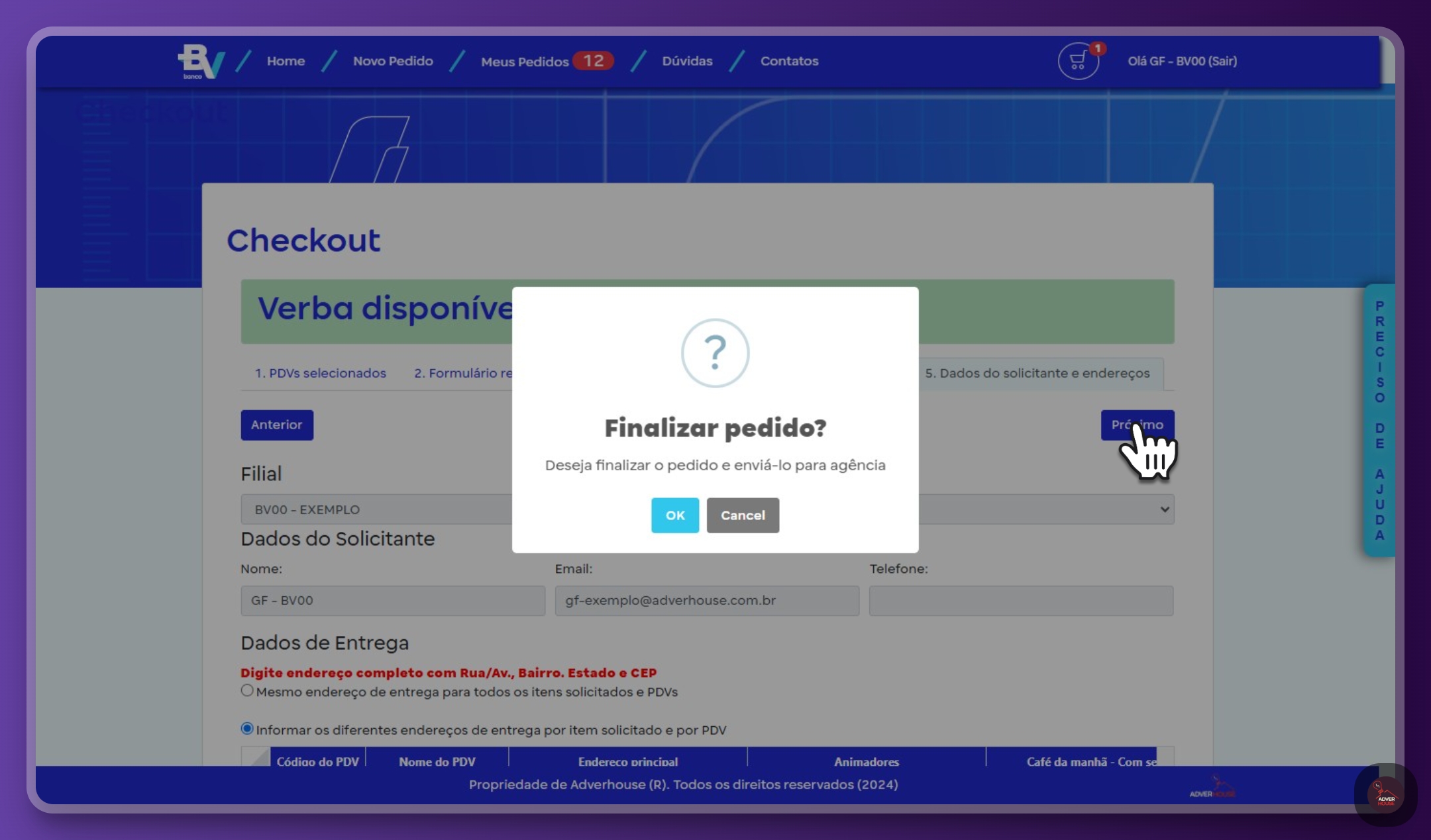Image resolution: width=1431 pixels, height=840 pixels.
Task: Focus the Email input field
Action: pyautogui.click(x=707, y=601)
